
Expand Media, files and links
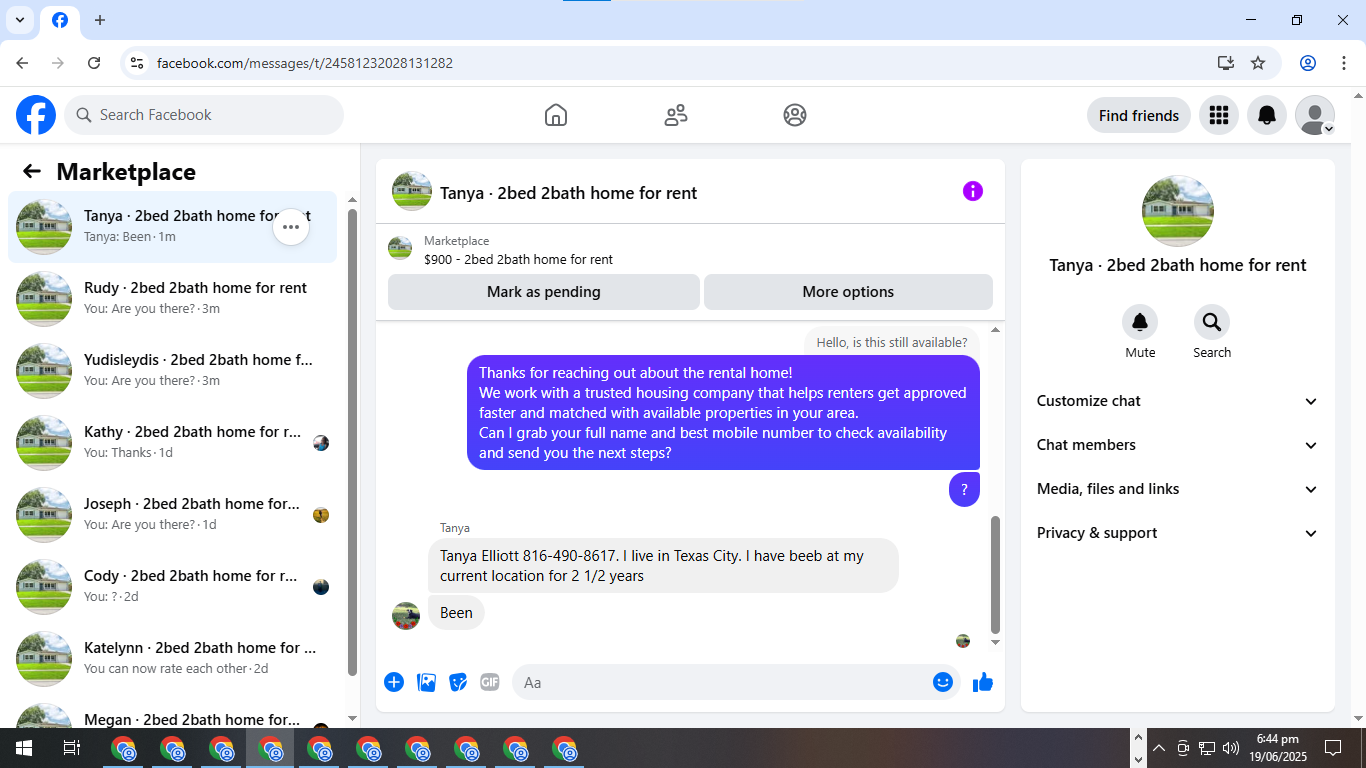coord(1178,489)
